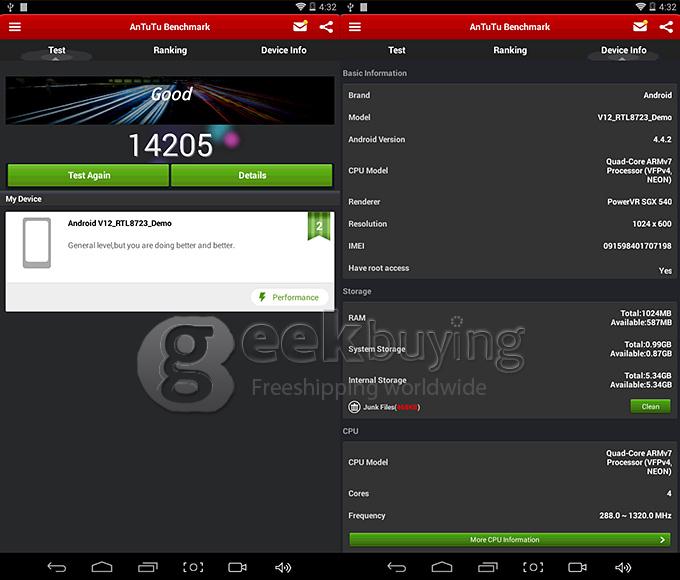This screenshot has height=580, width=680.
Task: Tap the Cores value 4
Action: tap(669, 493)
